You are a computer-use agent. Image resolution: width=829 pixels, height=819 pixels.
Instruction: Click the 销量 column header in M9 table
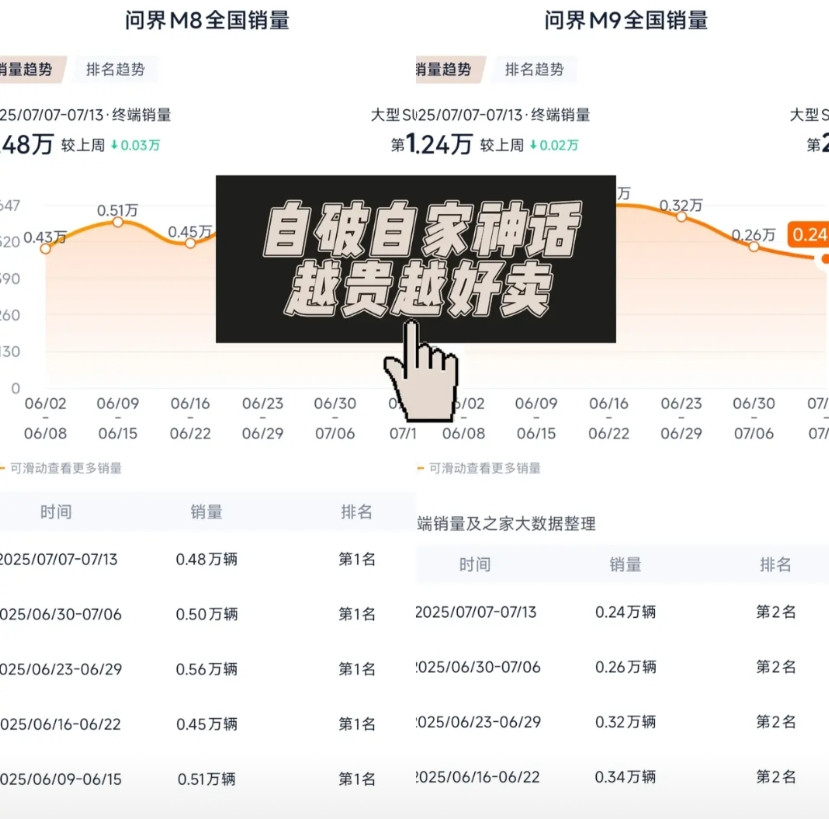625,565
